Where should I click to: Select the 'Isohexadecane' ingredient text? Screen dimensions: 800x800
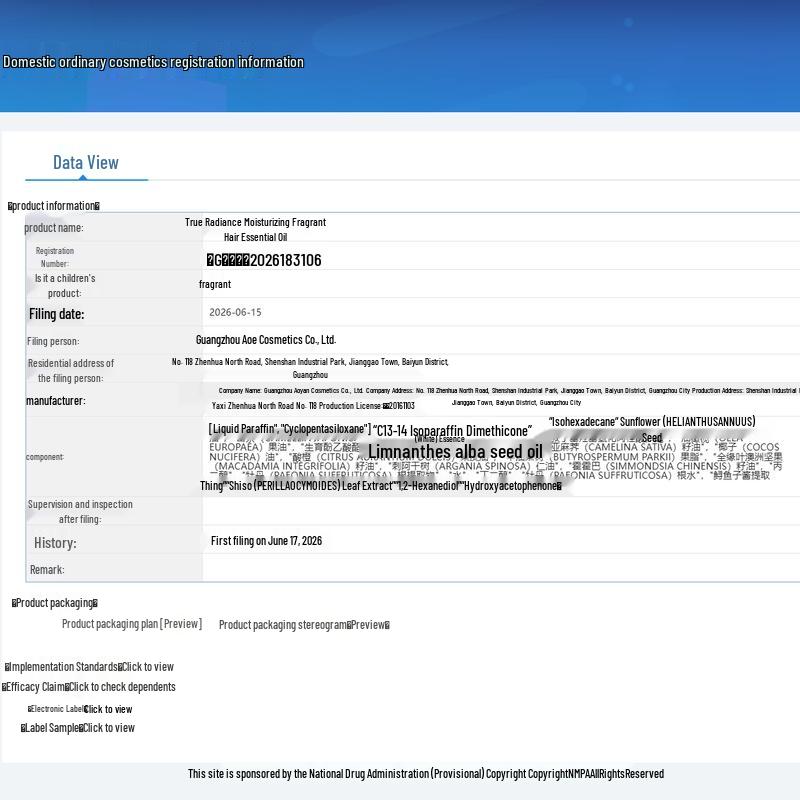click(583, 422)
